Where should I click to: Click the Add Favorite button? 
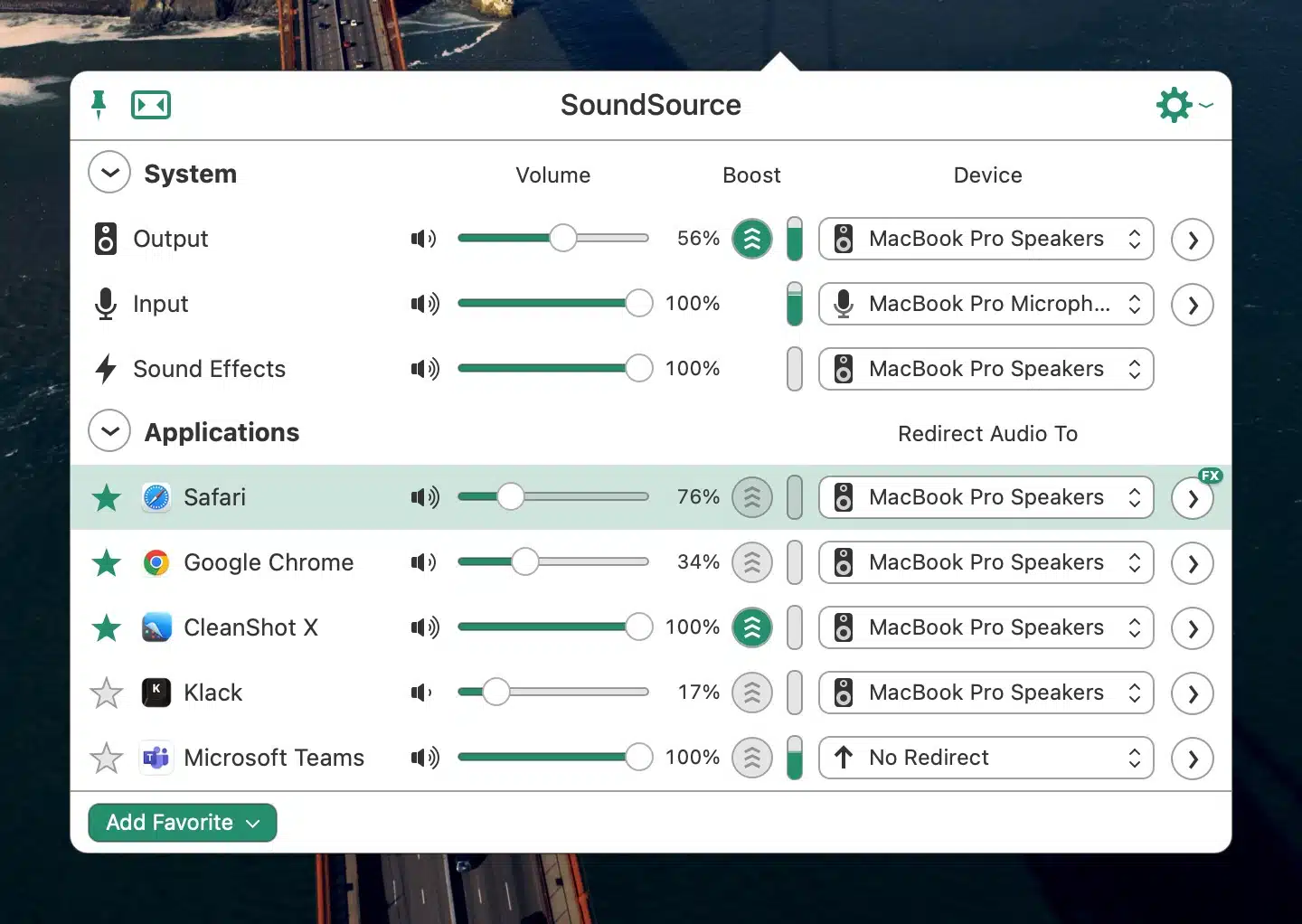(x=183, y=823)
